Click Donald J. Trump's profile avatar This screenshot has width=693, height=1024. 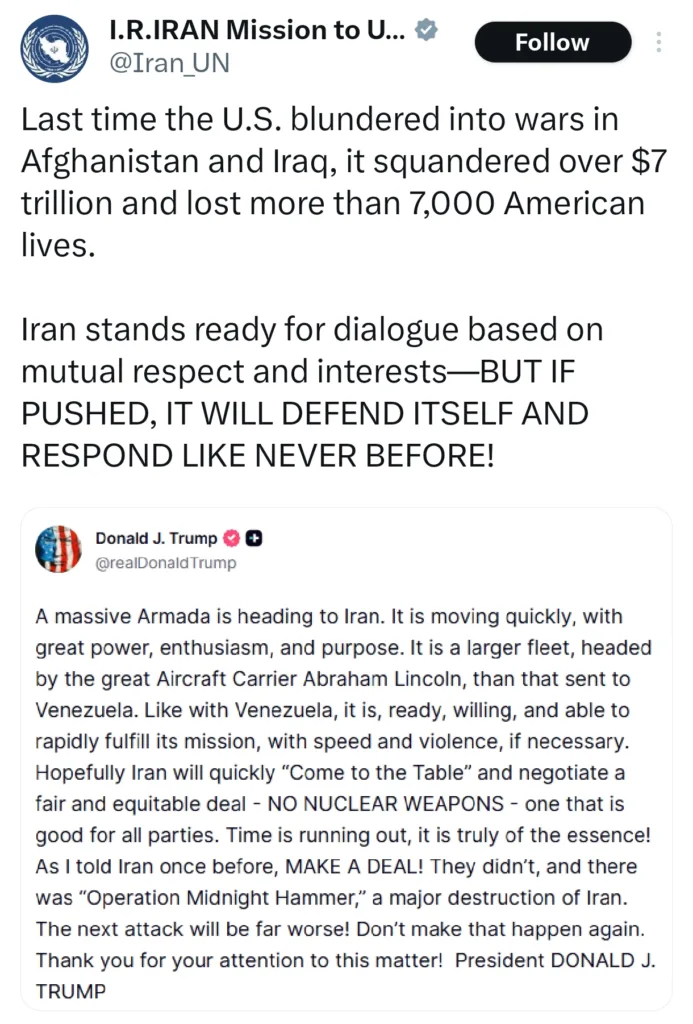point(58,549)
